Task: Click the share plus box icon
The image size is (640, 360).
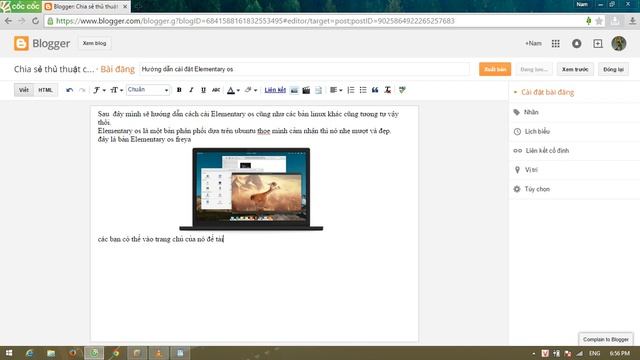Action: (x=598, y=43)
